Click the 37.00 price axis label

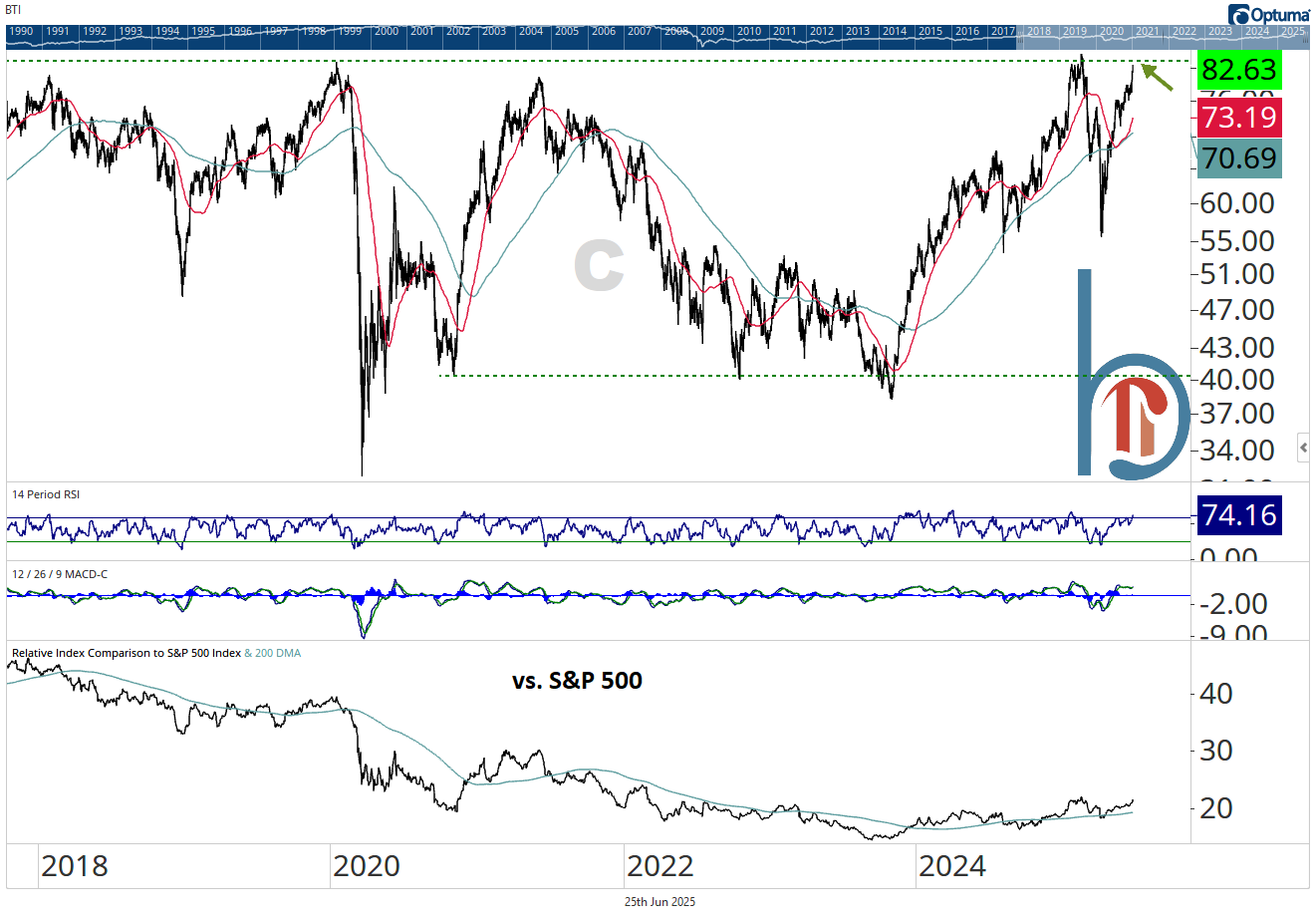click(1238, 414)
